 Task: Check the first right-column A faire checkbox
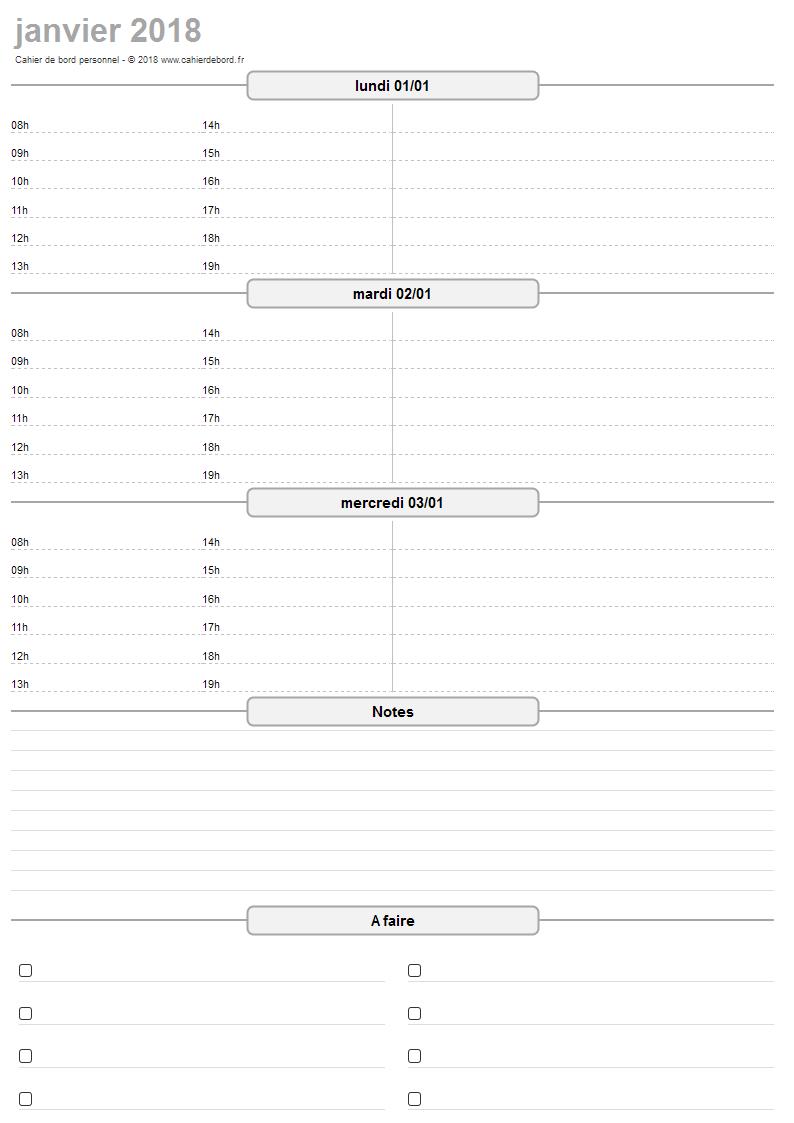415,970
